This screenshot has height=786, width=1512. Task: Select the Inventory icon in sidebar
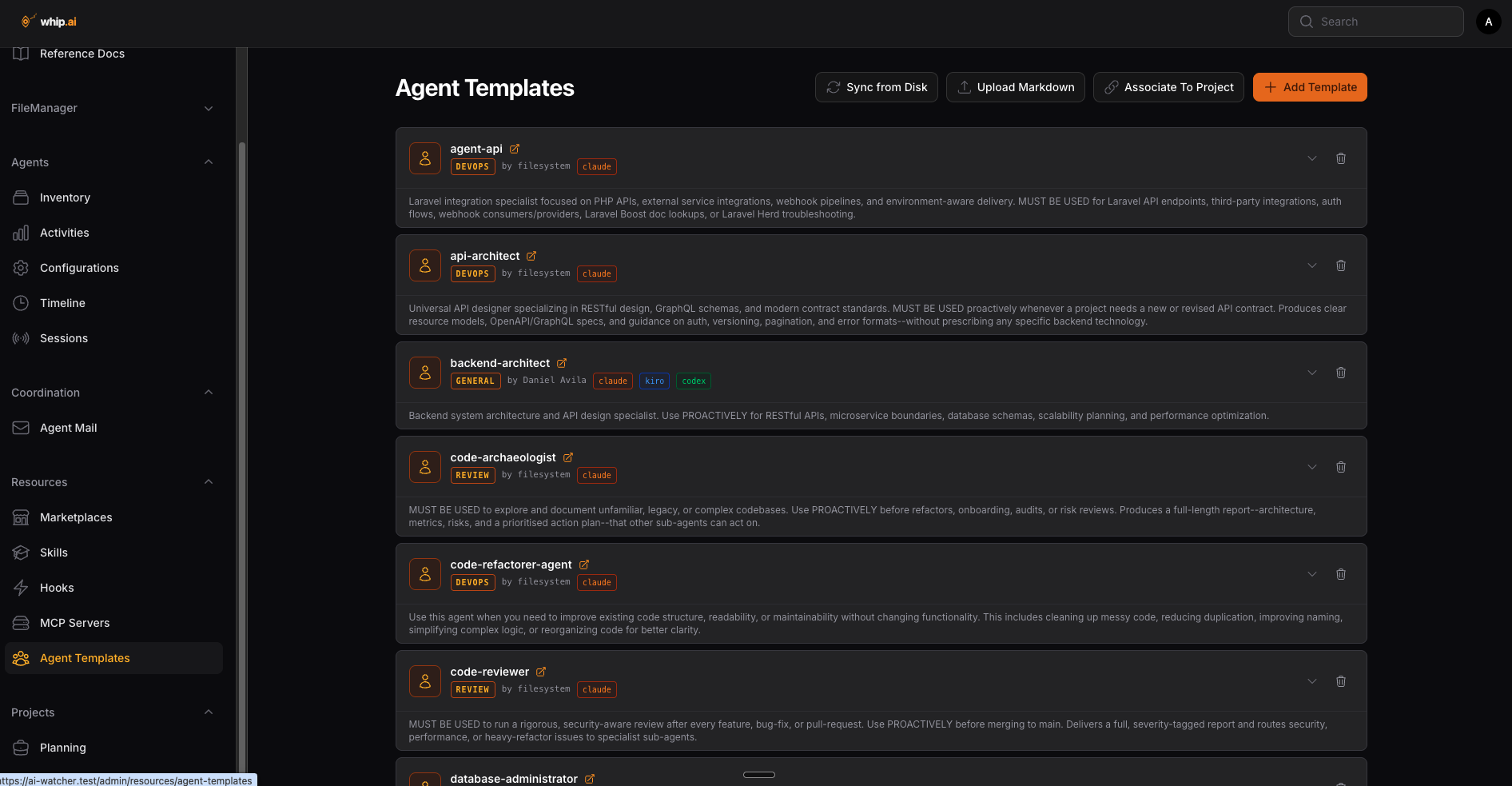pyautogui.click(x=21, y=197)
